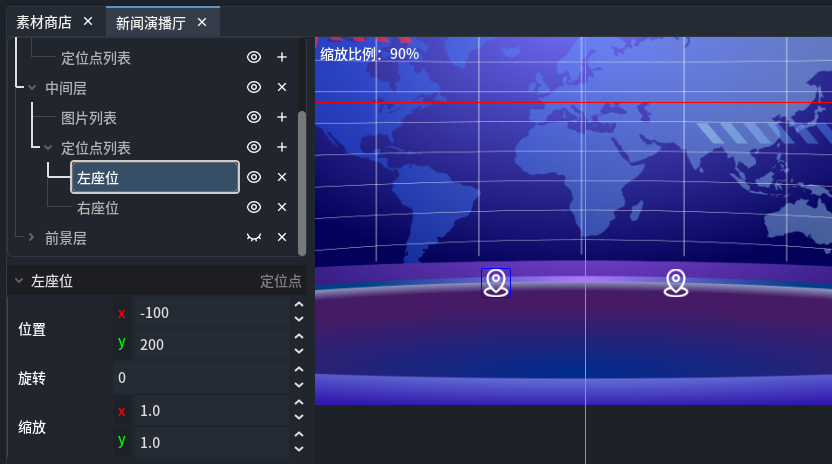Screen dimensions: 832x464
Task: Increase scale x value
Action: (x=299, y=402)
